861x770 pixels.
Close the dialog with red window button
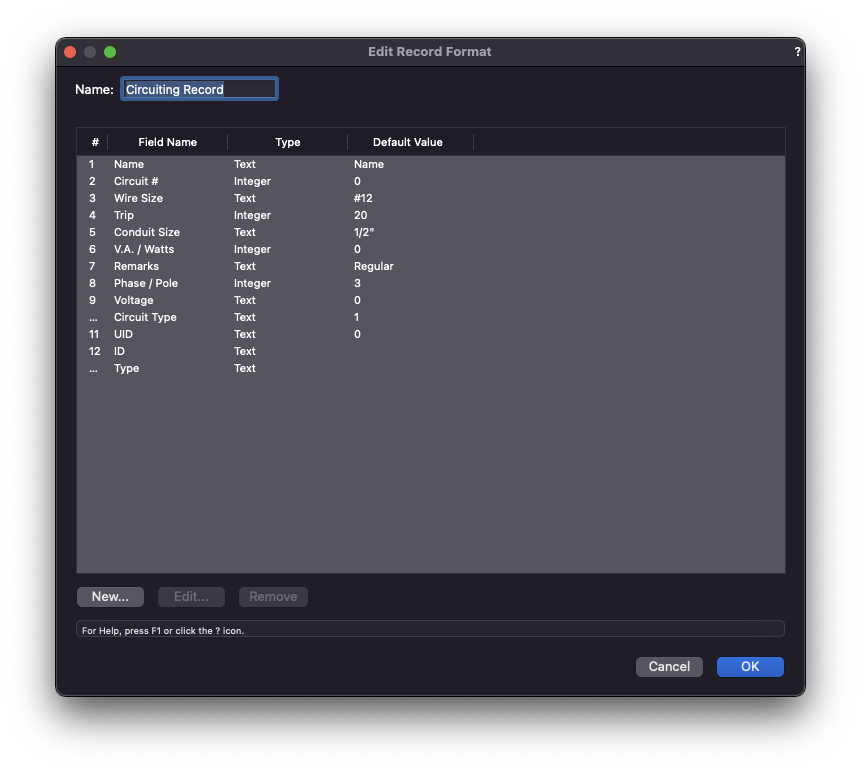pyautogui.click(x=70, y=52)
